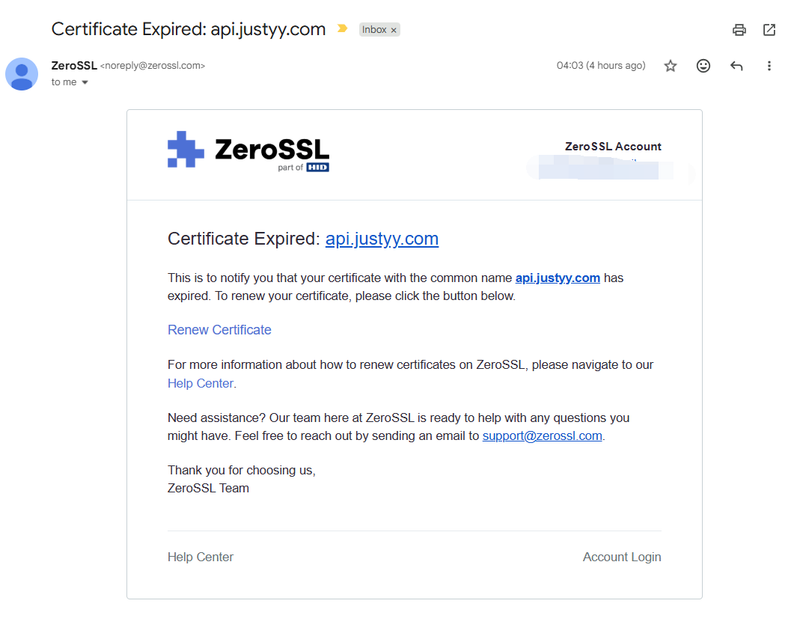Image resolution: width=800 pixels, height=630 pixels.
Task: Click Renew Certificate
Action: tap(219, 330)
